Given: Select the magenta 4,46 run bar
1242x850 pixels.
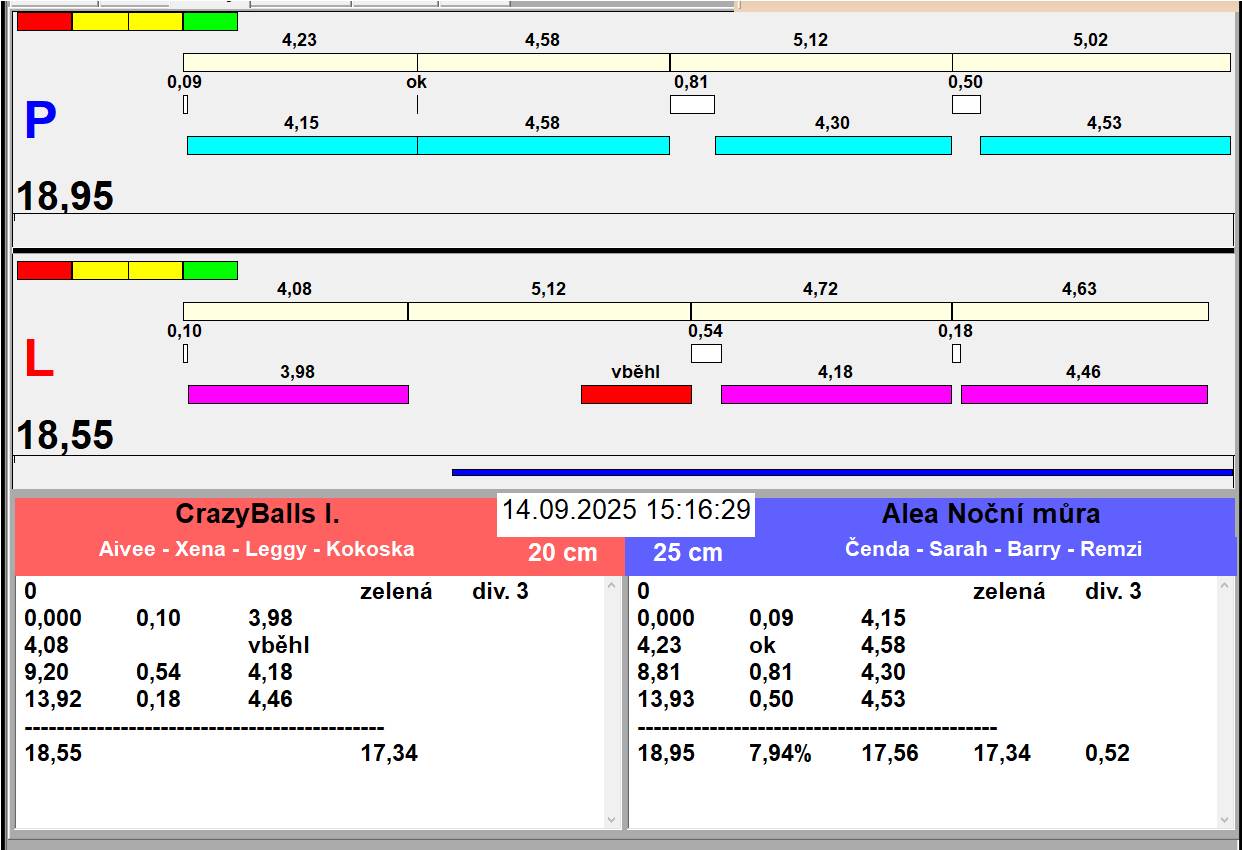Looking at the screenshot, I should pos(1084,394).
